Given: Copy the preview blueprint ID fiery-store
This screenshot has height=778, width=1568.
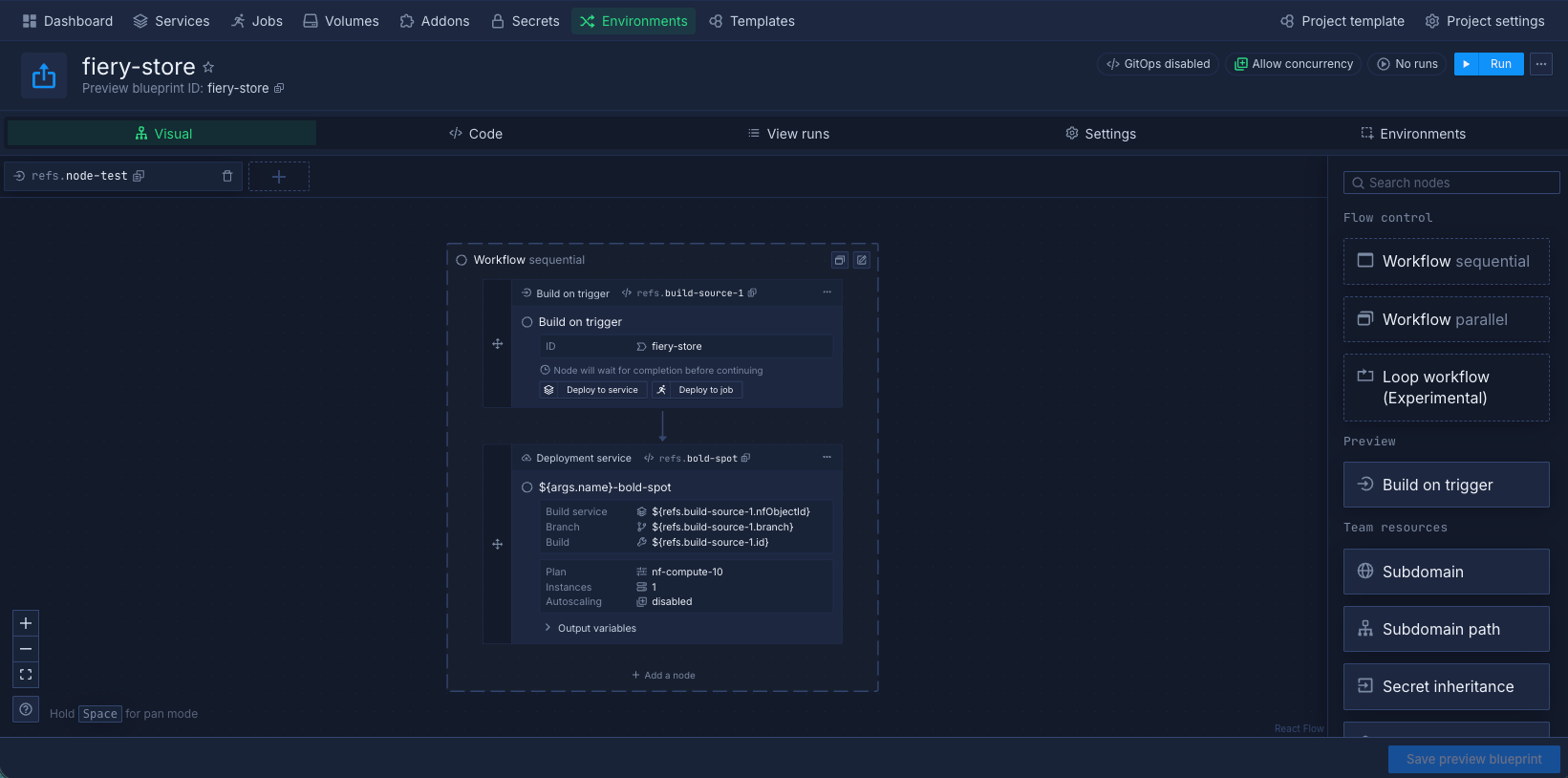Looking at the screenshot, I should tap(279, 88).
